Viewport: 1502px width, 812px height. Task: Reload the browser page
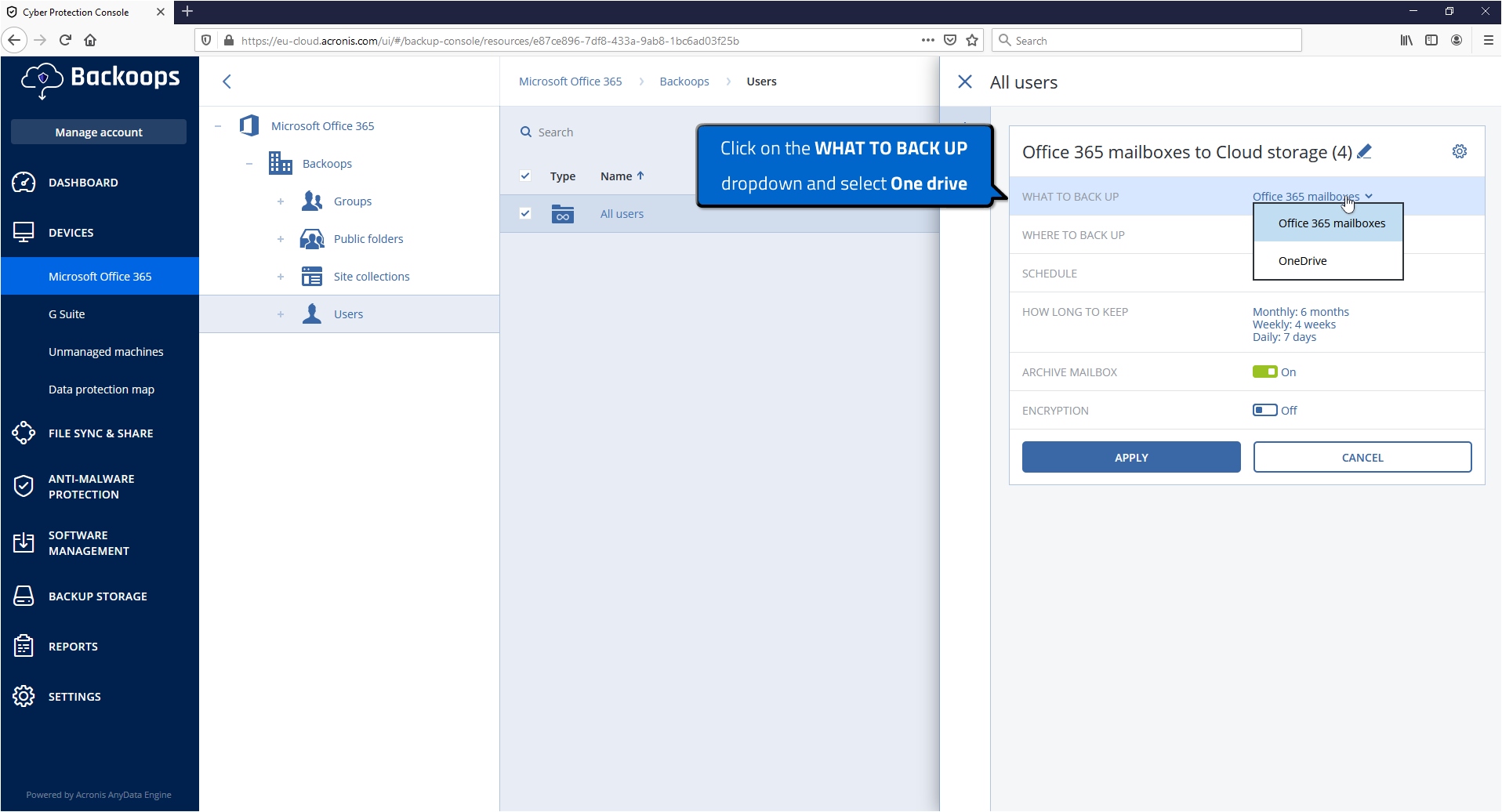(66, 40)
